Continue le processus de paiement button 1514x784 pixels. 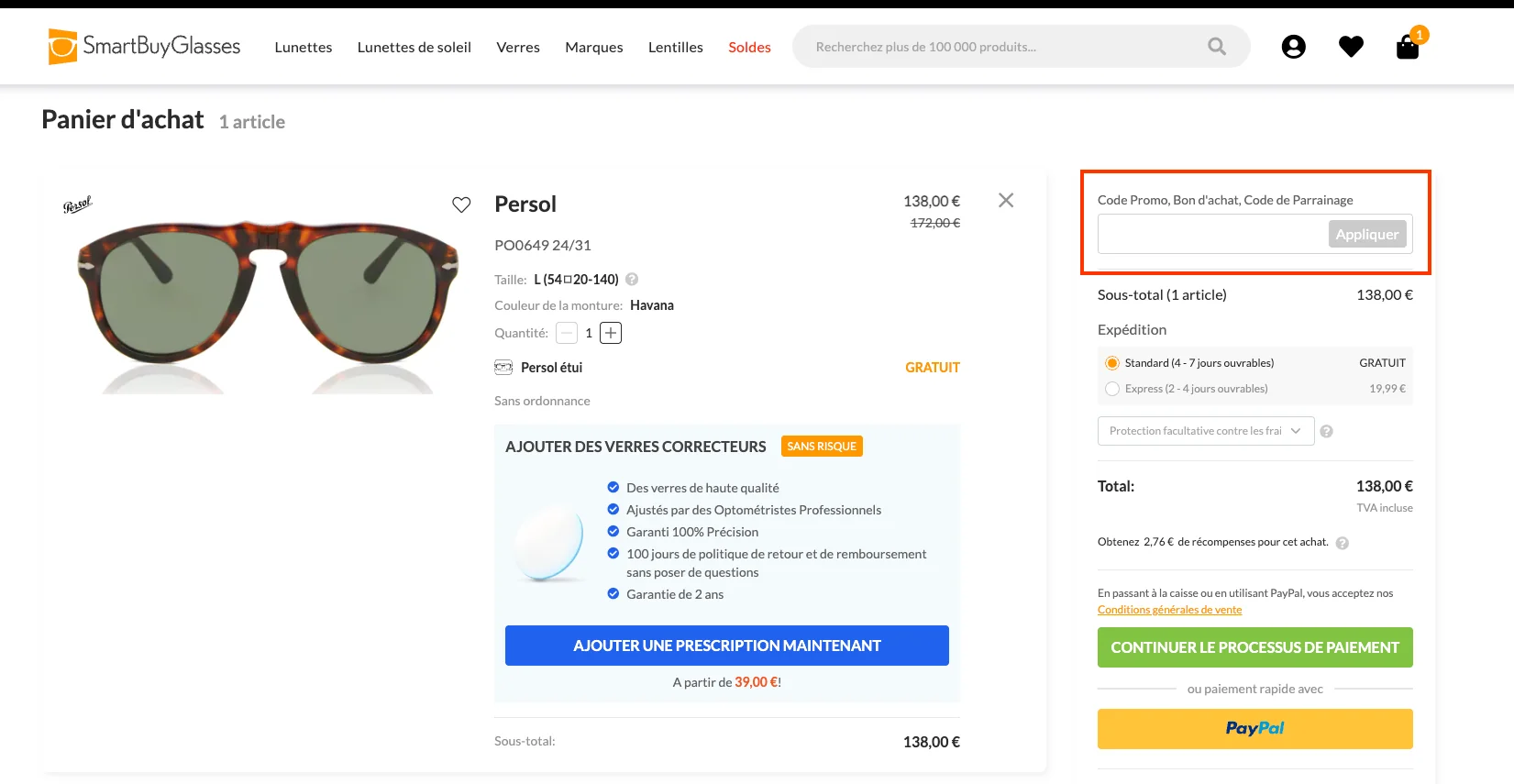1254,647
